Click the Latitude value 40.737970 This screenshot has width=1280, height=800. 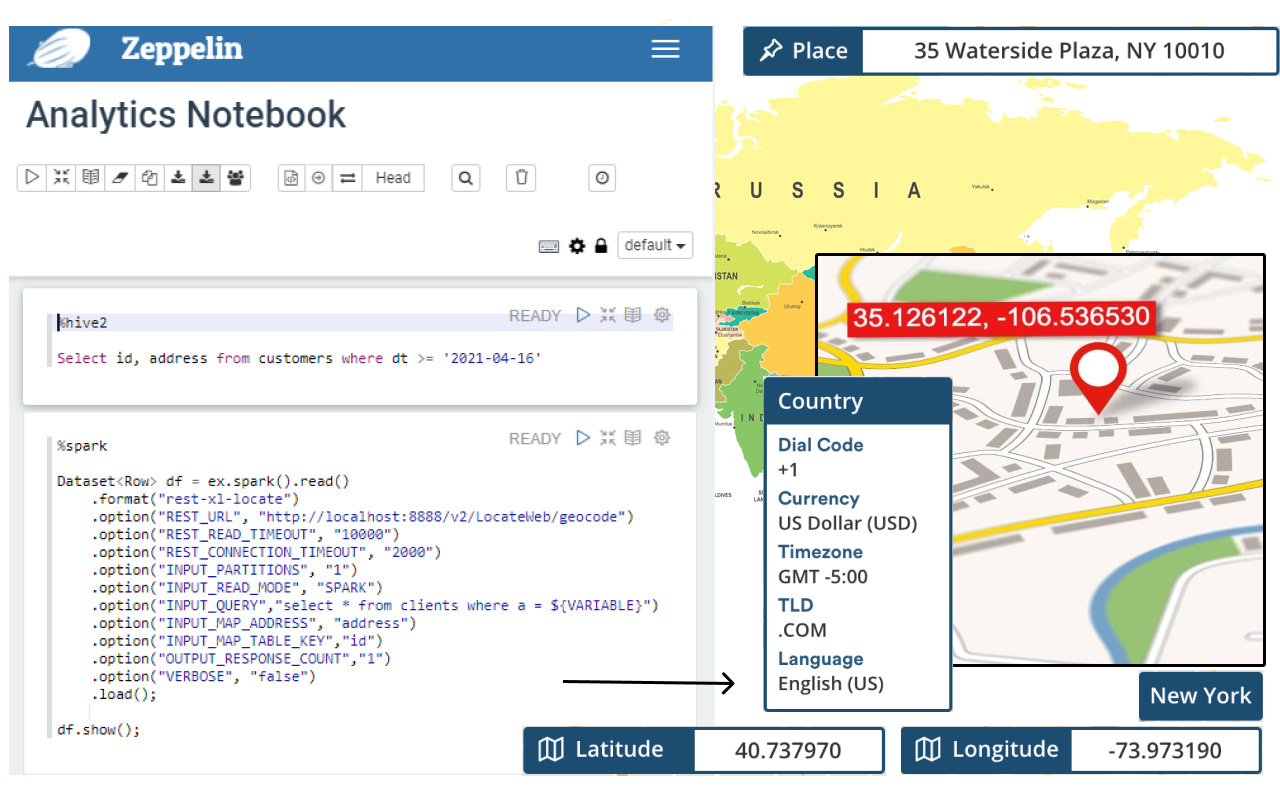tap(788, 751)
